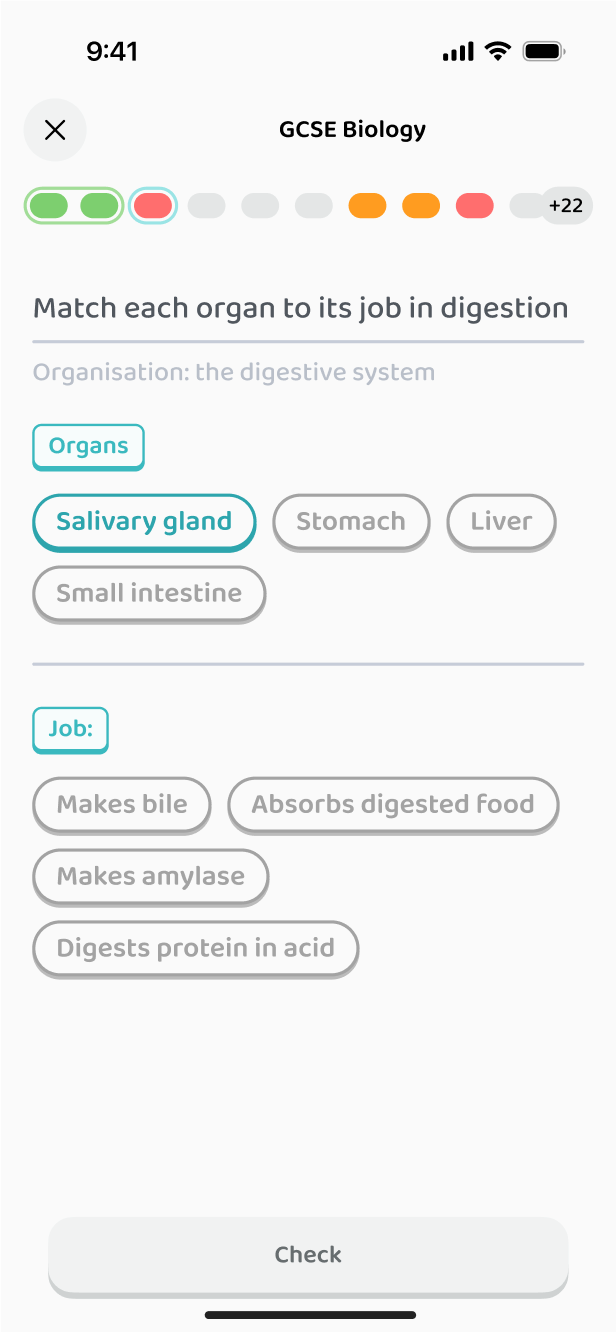616x1333 pixels.
Task: Open the red pill after the orange ones
Action: coord(475,206)
